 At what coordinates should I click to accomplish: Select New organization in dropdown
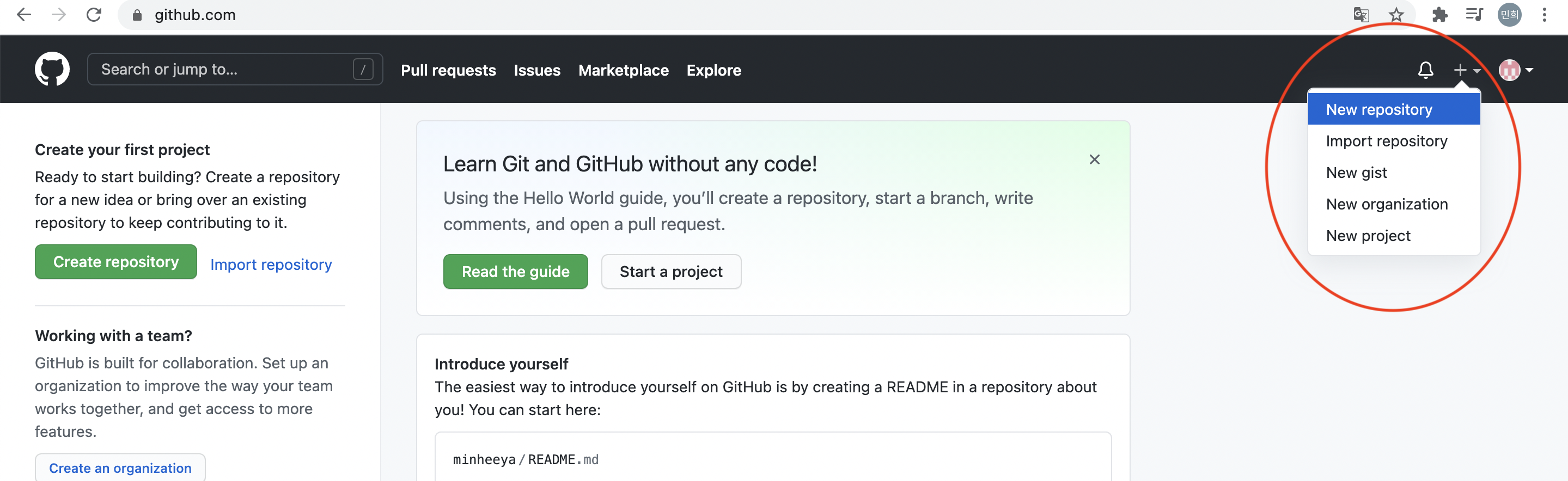pos(1387,205)
